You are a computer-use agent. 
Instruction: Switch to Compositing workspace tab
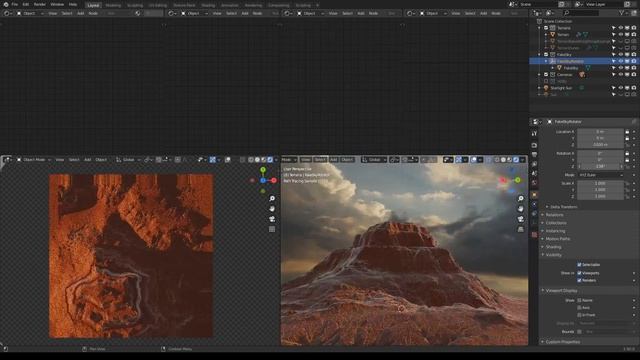point(278,5)
